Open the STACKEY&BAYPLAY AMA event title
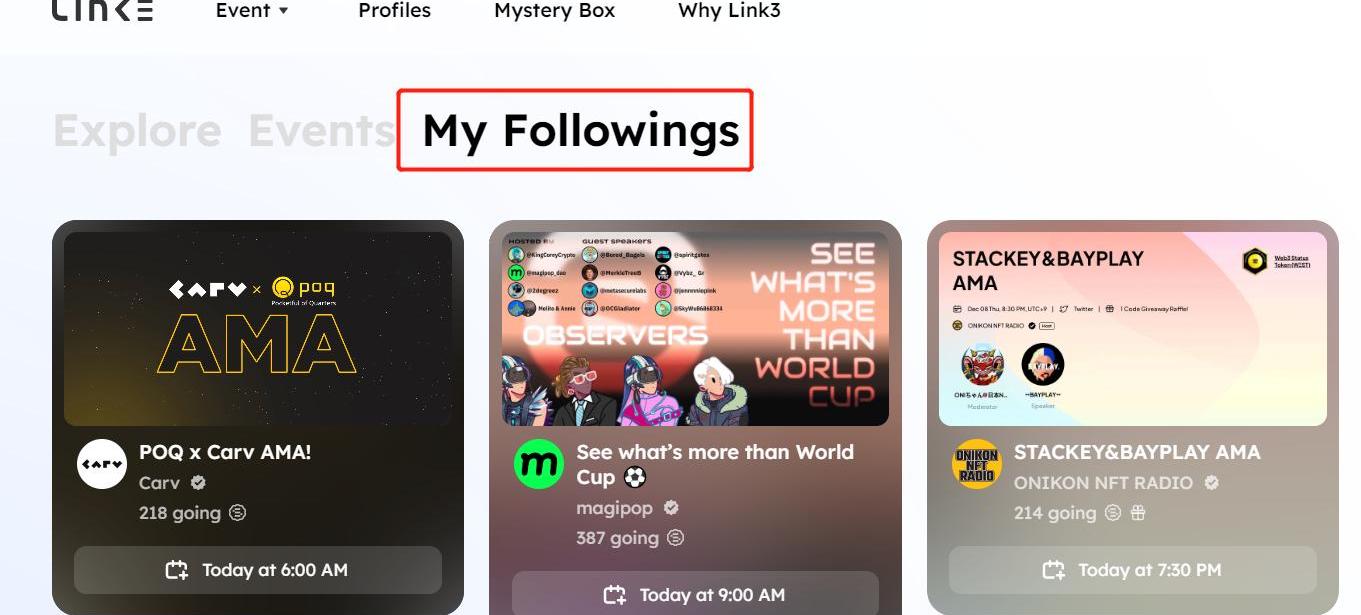 [x=1137, y=452]
